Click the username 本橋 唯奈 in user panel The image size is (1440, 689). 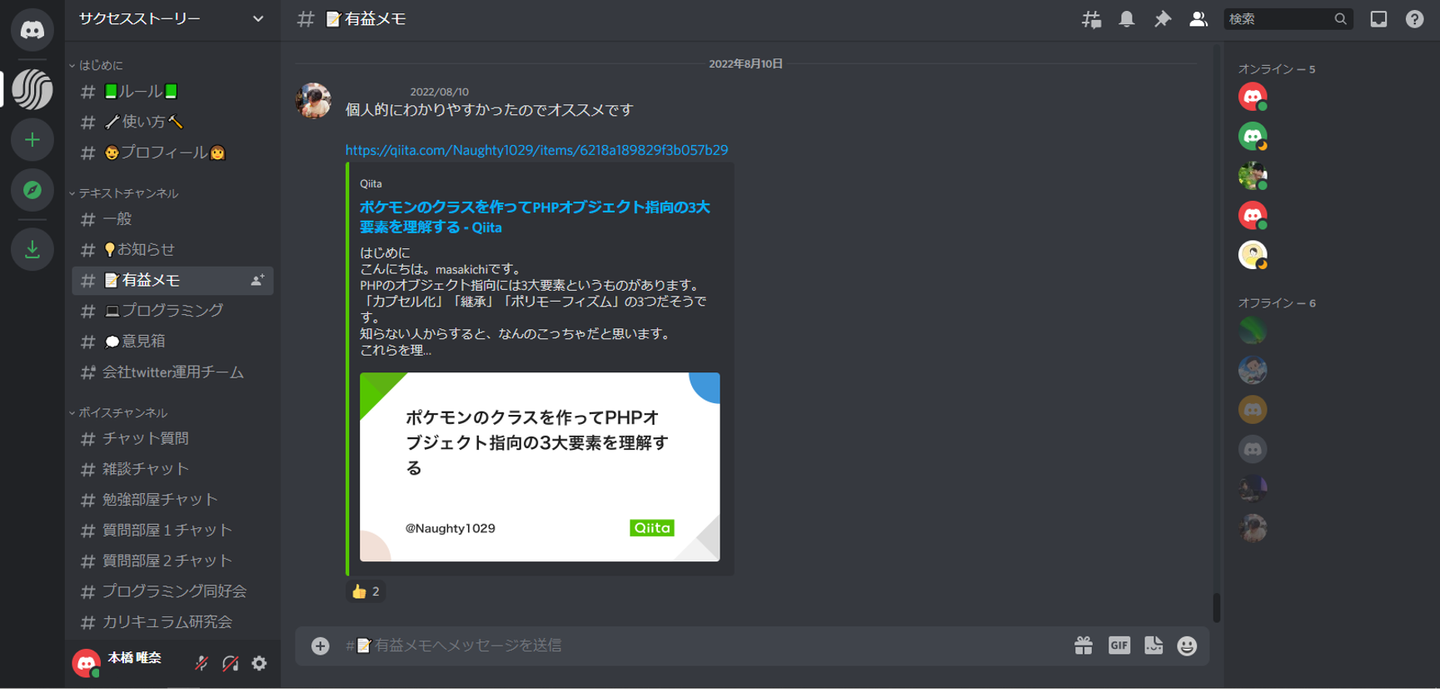pos(134,659)
